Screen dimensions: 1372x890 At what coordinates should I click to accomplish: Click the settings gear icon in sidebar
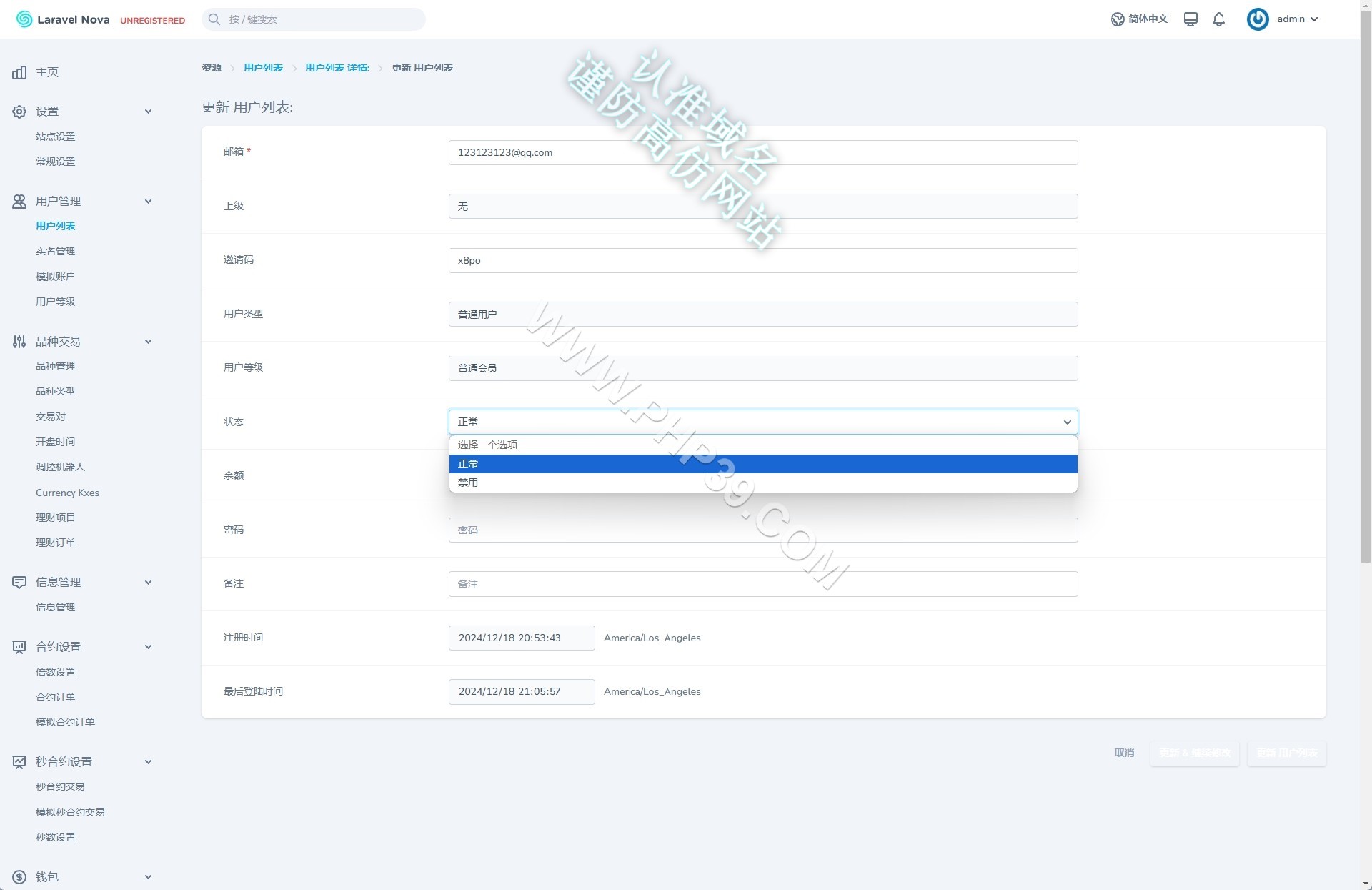[19, 112]
